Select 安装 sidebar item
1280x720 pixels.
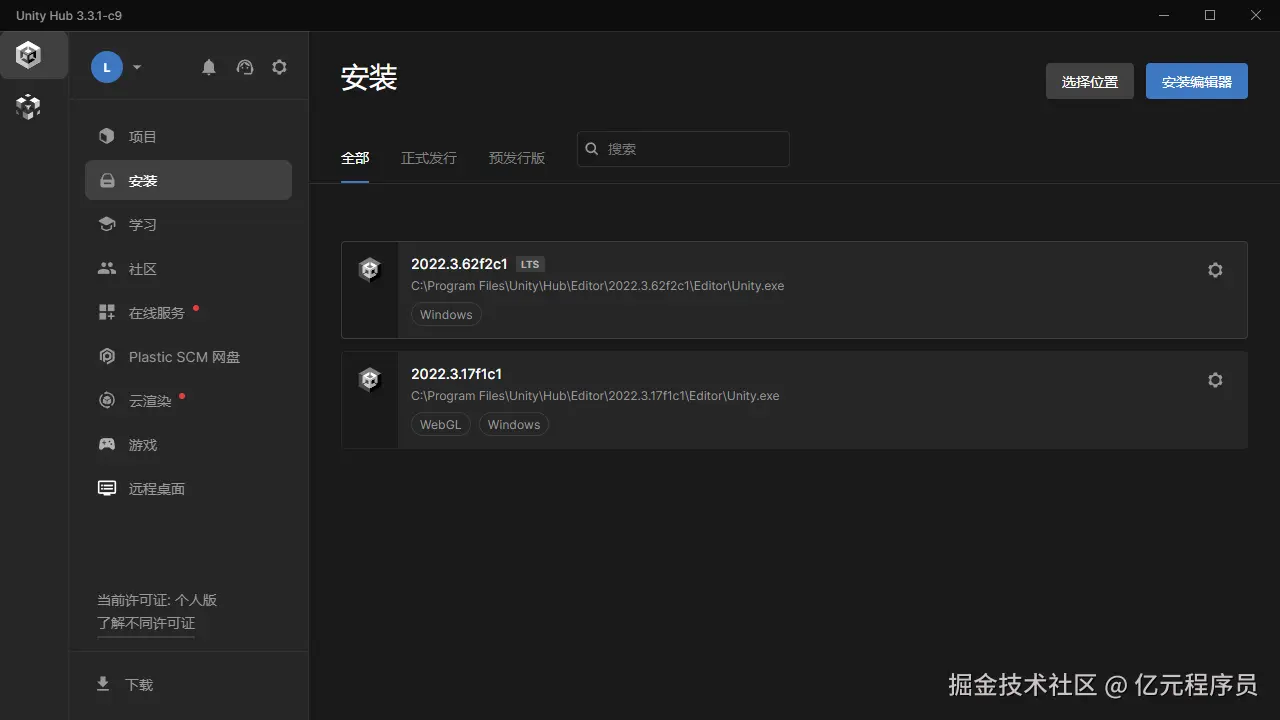click(188, 181)
